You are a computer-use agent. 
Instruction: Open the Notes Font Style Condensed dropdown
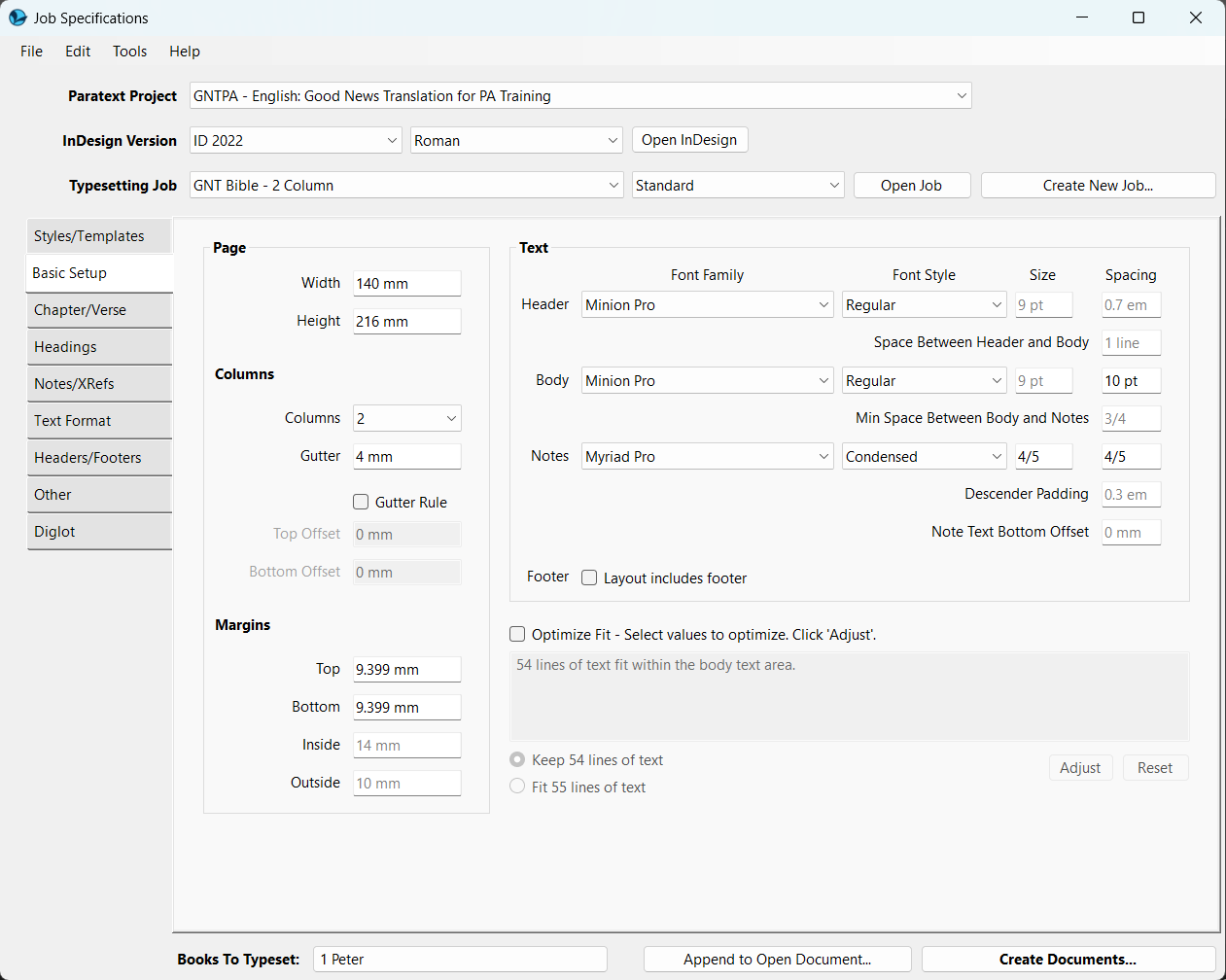point(924,456)
